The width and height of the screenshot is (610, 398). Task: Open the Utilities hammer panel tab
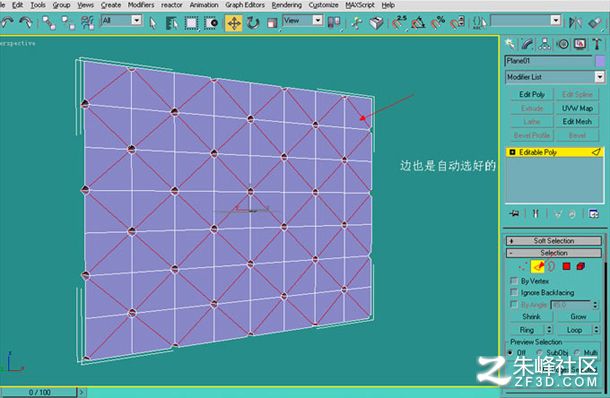tap(597, 44)
